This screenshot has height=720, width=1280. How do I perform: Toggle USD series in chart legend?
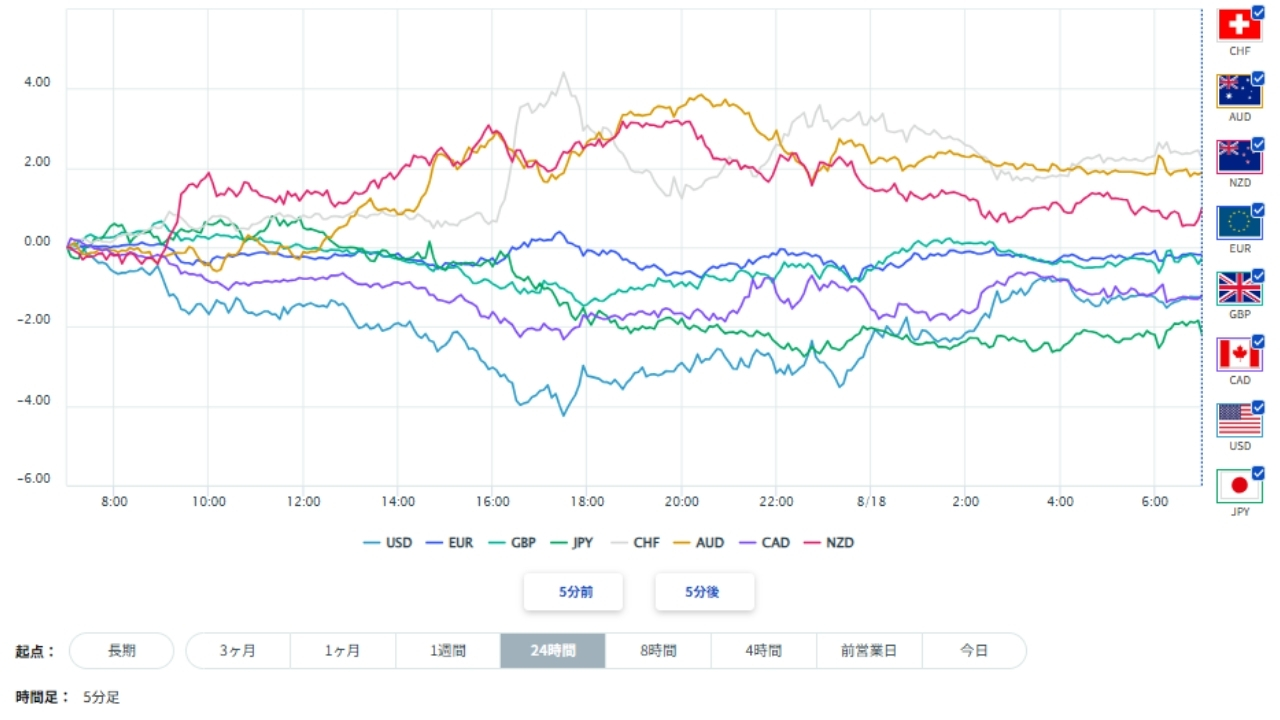pyautogui.click(x=387, y=543)
